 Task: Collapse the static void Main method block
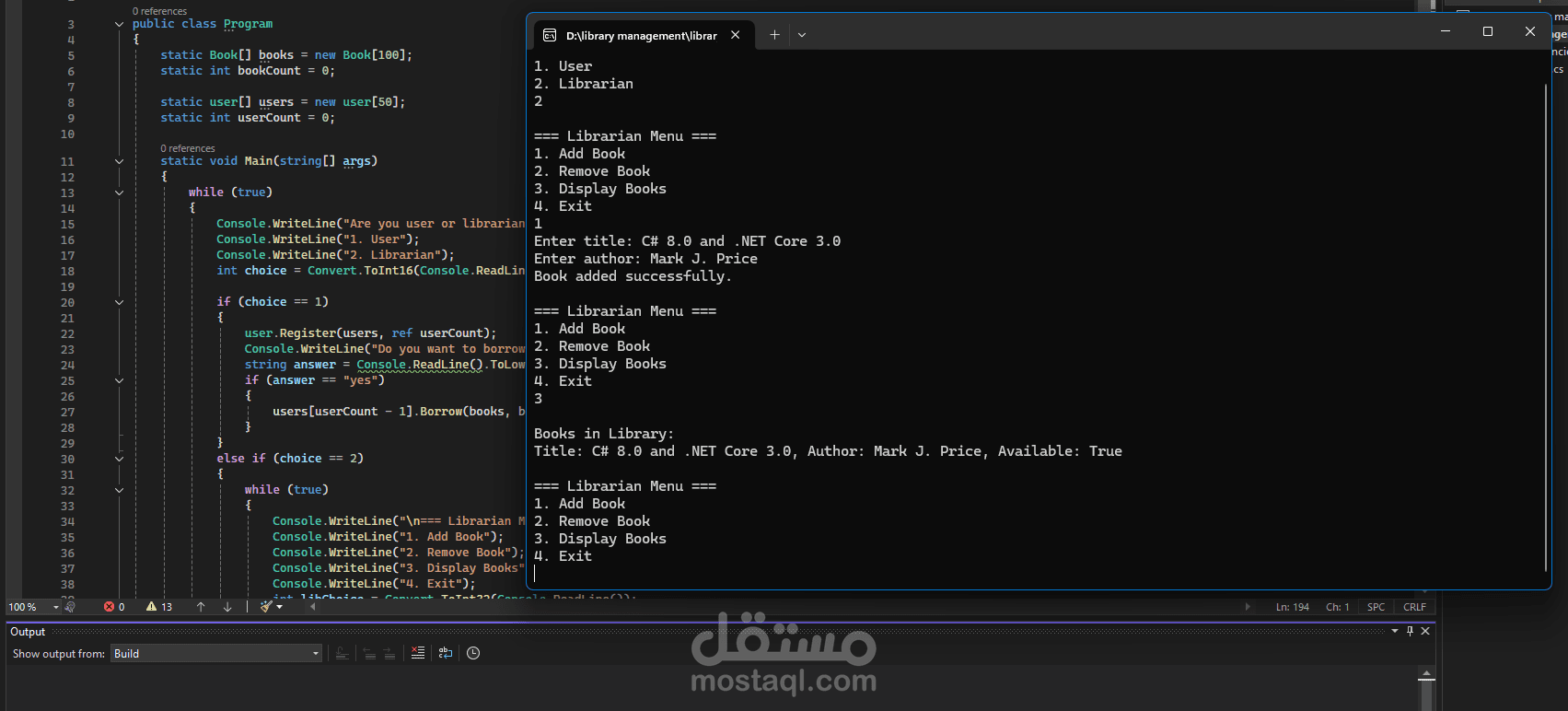pyautogui.click(x=119, y=161)
